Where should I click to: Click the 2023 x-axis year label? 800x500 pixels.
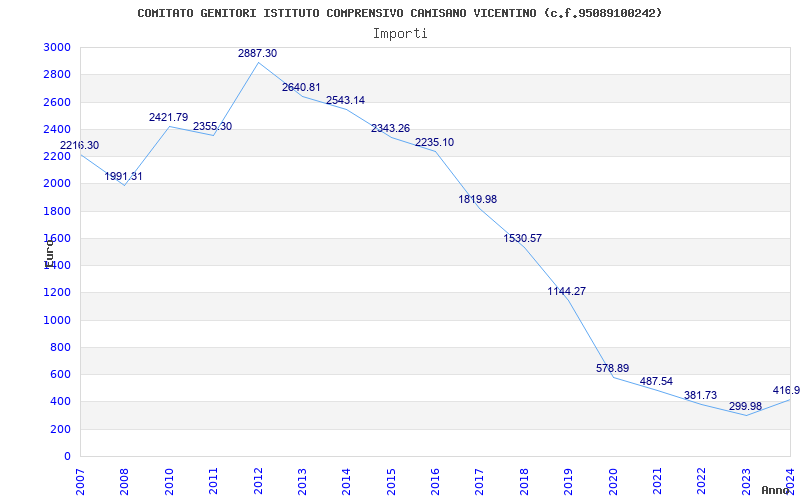746,481
